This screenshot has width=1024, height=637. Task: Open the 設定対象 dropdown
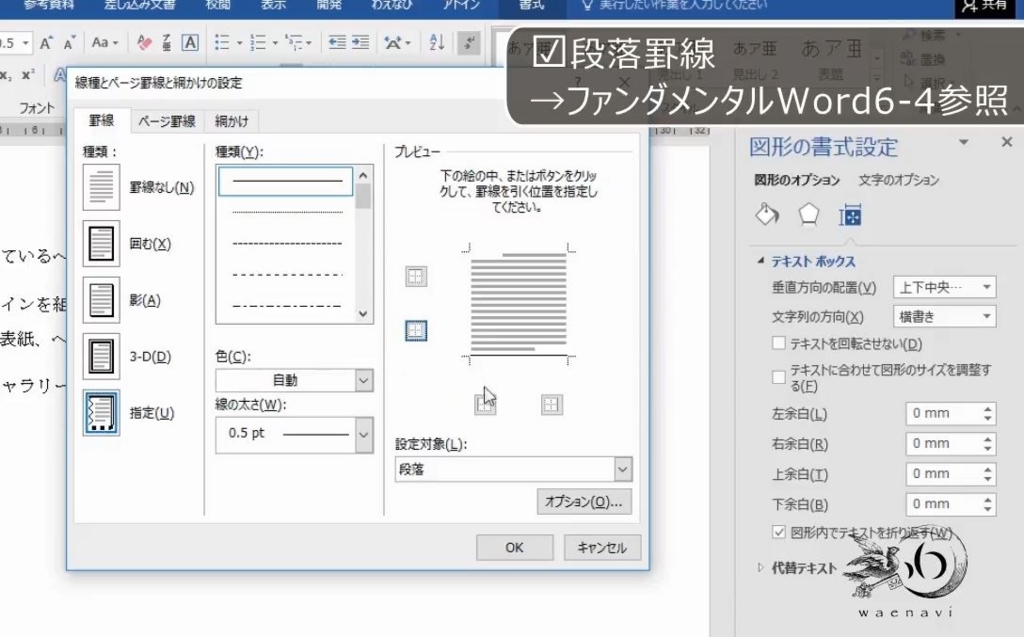(623, 468)
